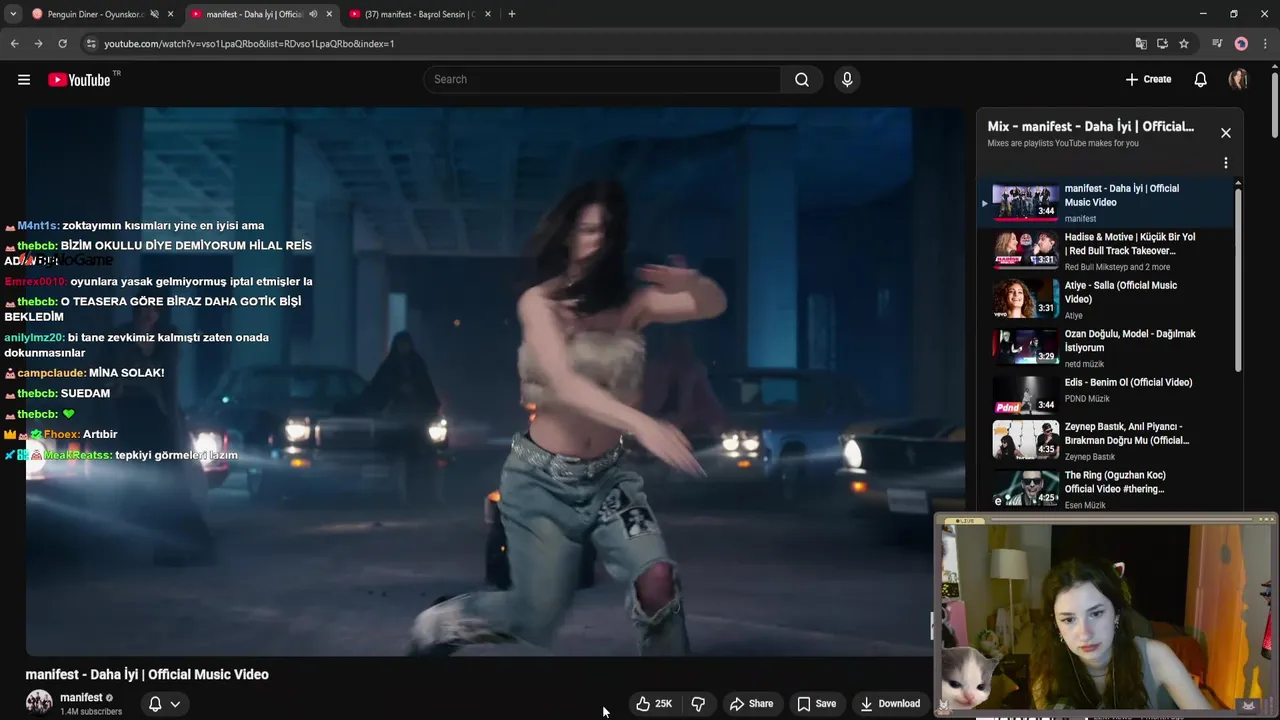Open the tab search dropdown arrow
The width and height of the screenshot is (1280, 720).
13,14
